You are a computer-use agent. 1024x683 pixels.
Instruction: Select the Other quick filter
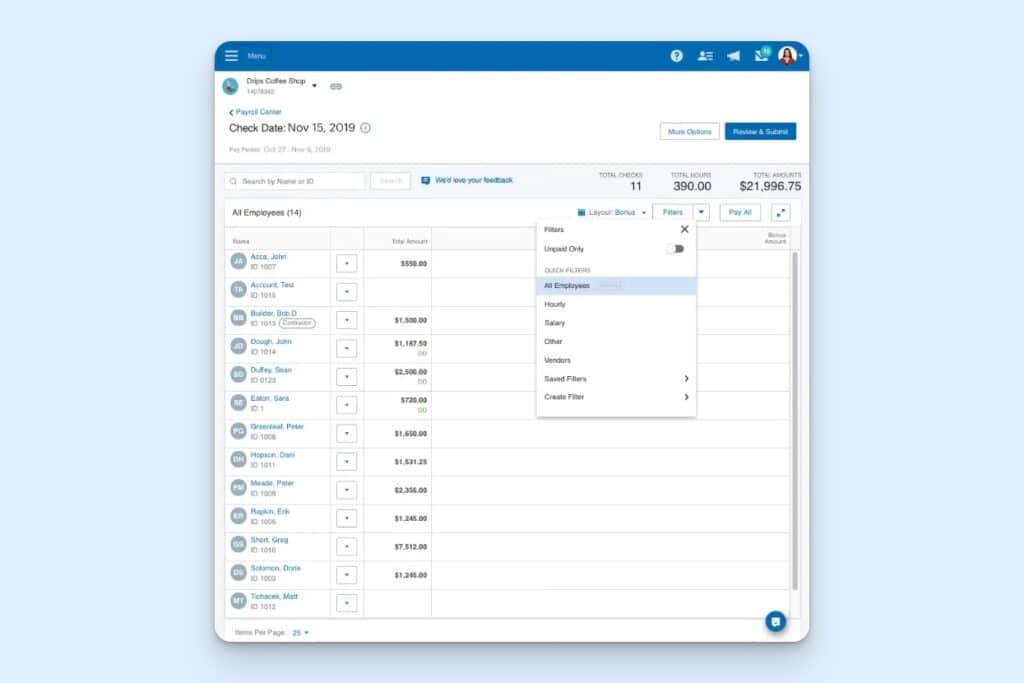(616, 342)
